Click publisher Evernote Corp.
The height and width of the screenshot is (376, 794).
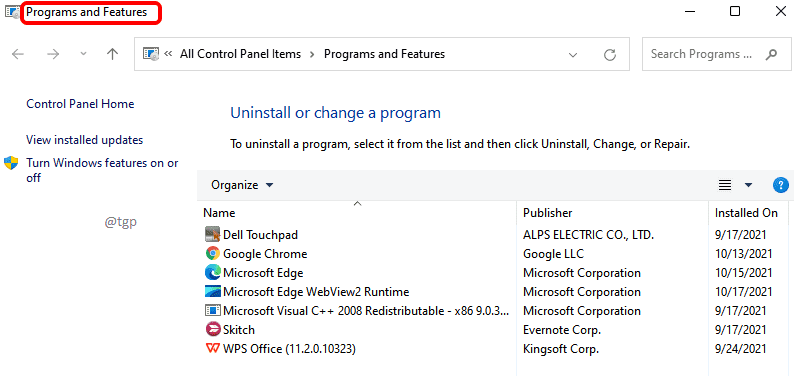click(562, 330)
